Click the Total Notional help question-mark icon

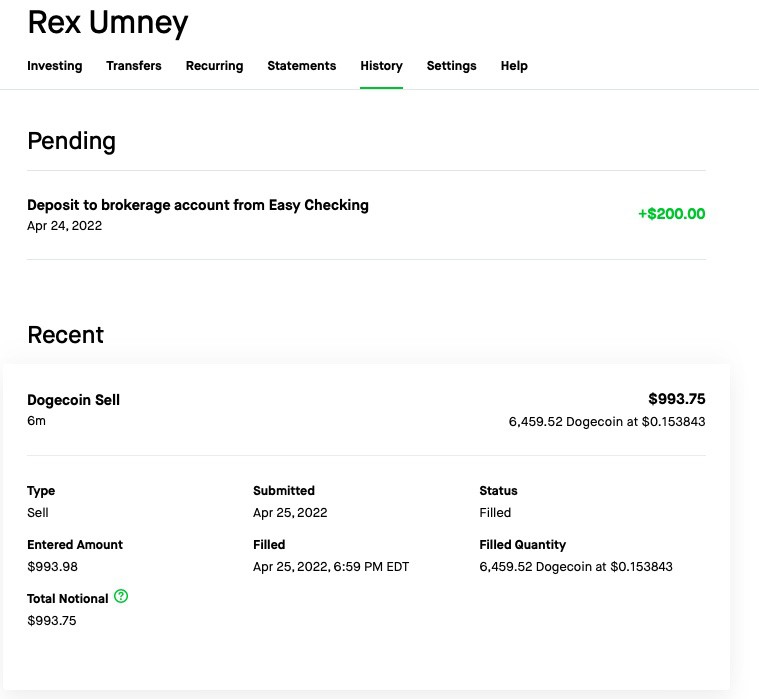tap(121, 597)
